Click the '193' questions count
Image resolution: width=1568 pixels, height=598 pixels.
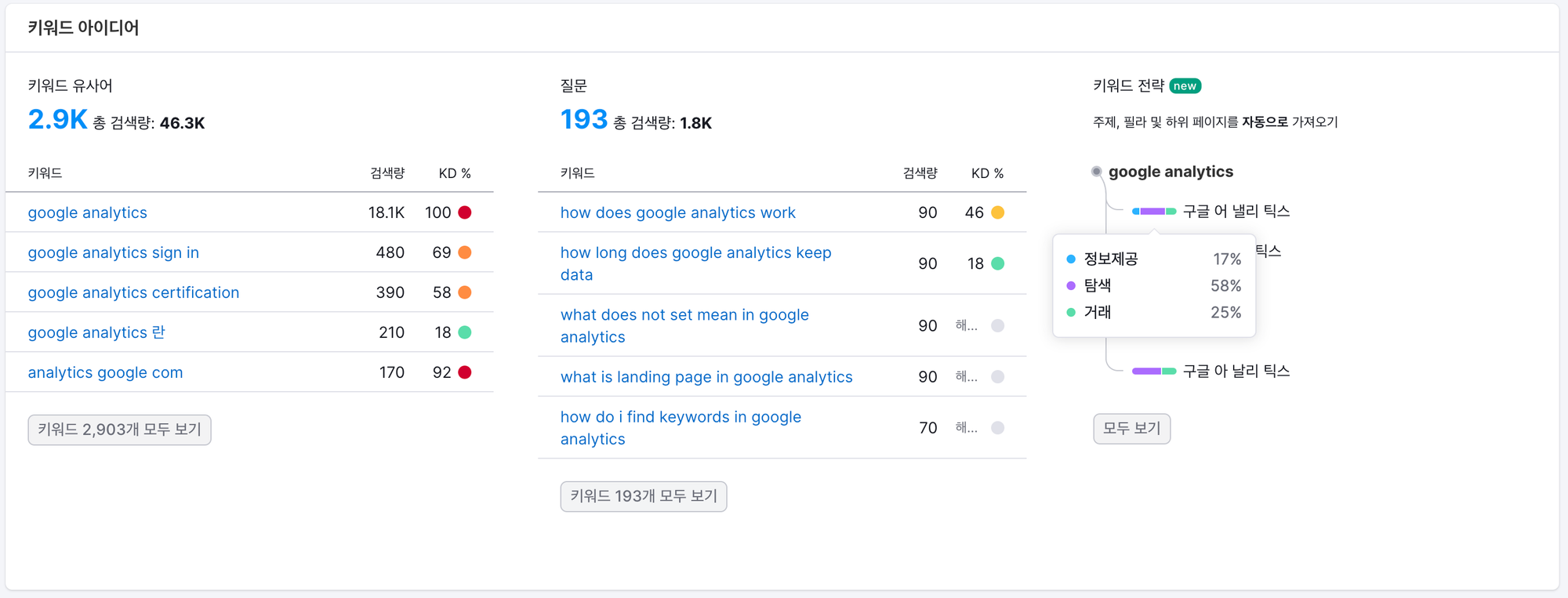(583, 119)
